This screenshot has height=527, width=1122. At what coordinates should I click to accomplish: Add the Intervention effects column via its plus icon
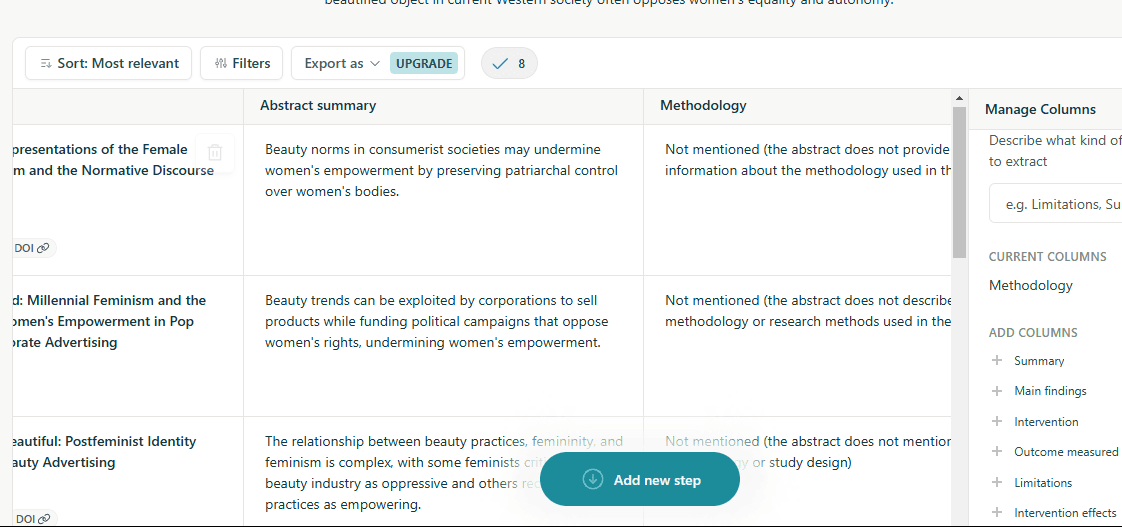[997, 512]
